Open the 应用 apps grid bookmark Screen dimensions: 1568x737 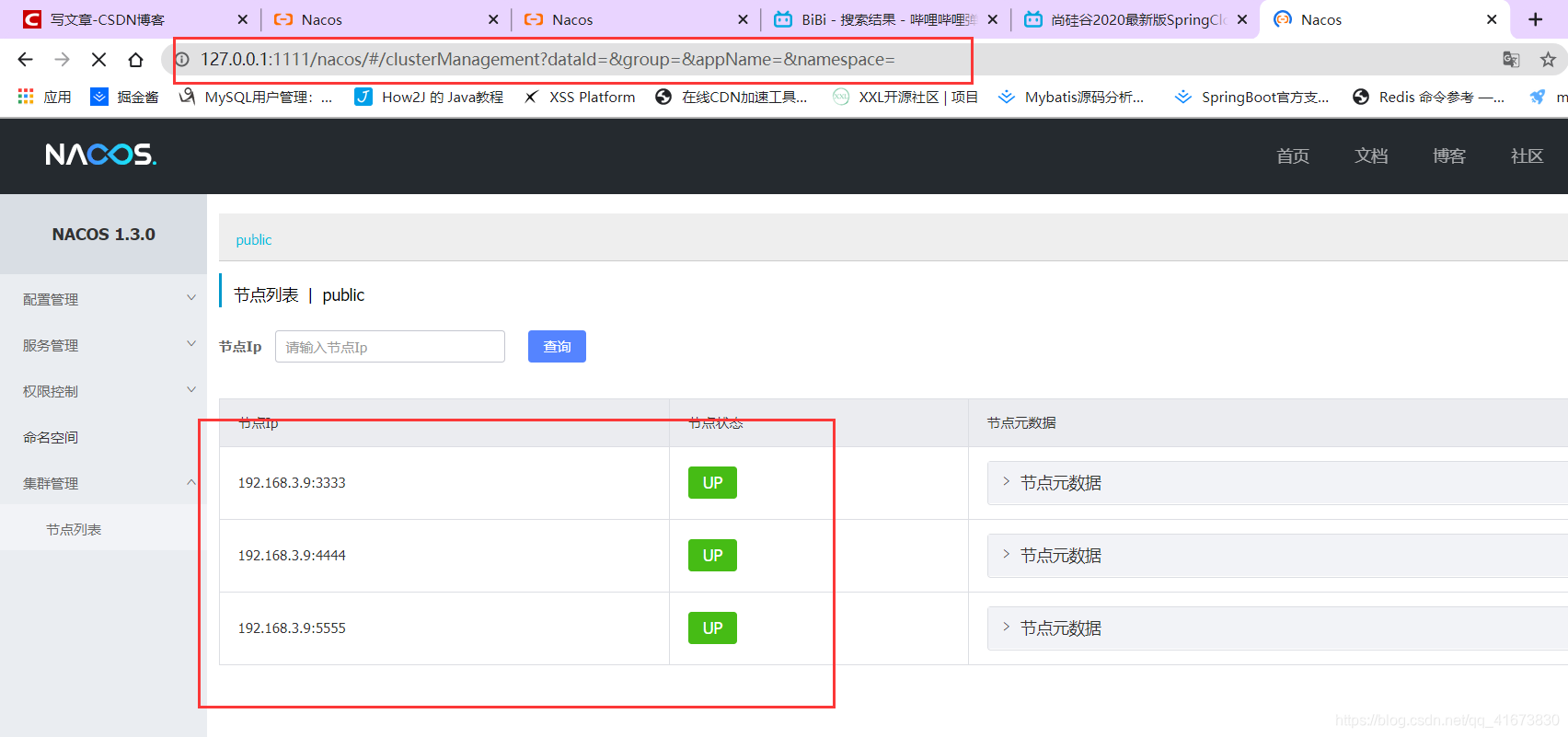pos(44,97)
